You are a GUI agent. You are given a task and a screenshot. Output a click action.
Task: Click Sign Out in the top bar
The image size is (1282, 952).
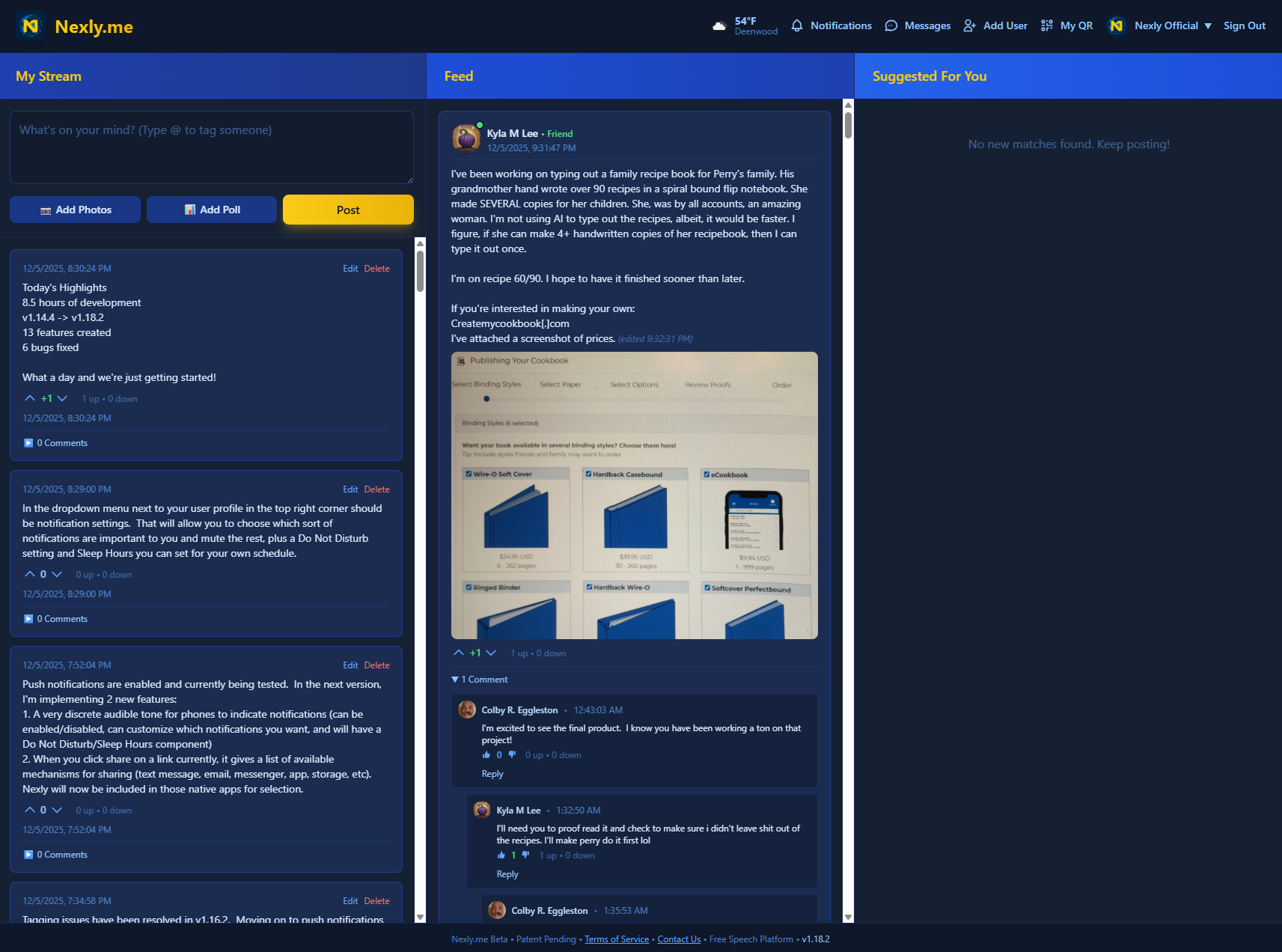[x=1244, y=25]
